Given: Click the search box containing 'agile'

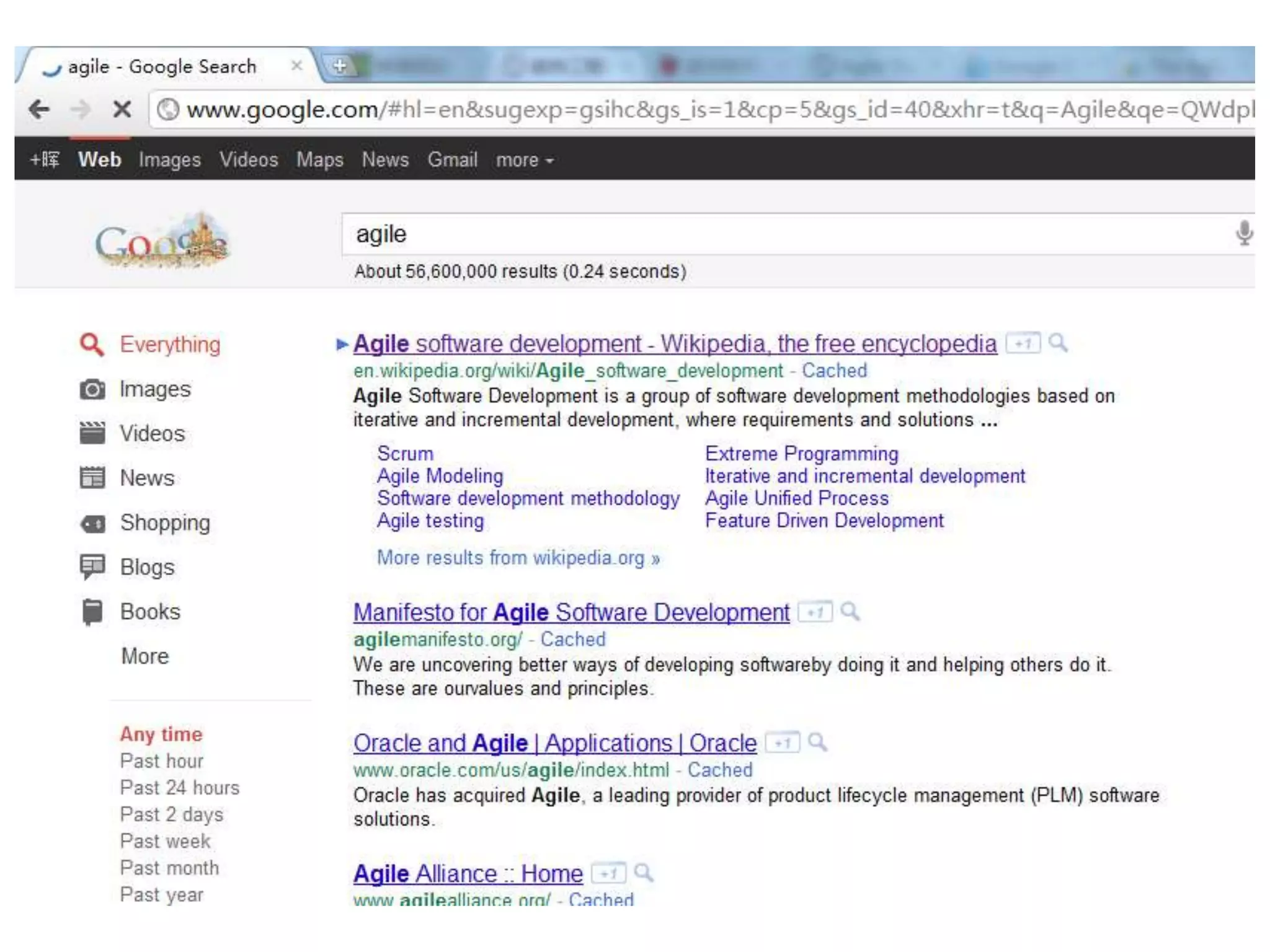Looking at the screenshot, I should [744, 234].
